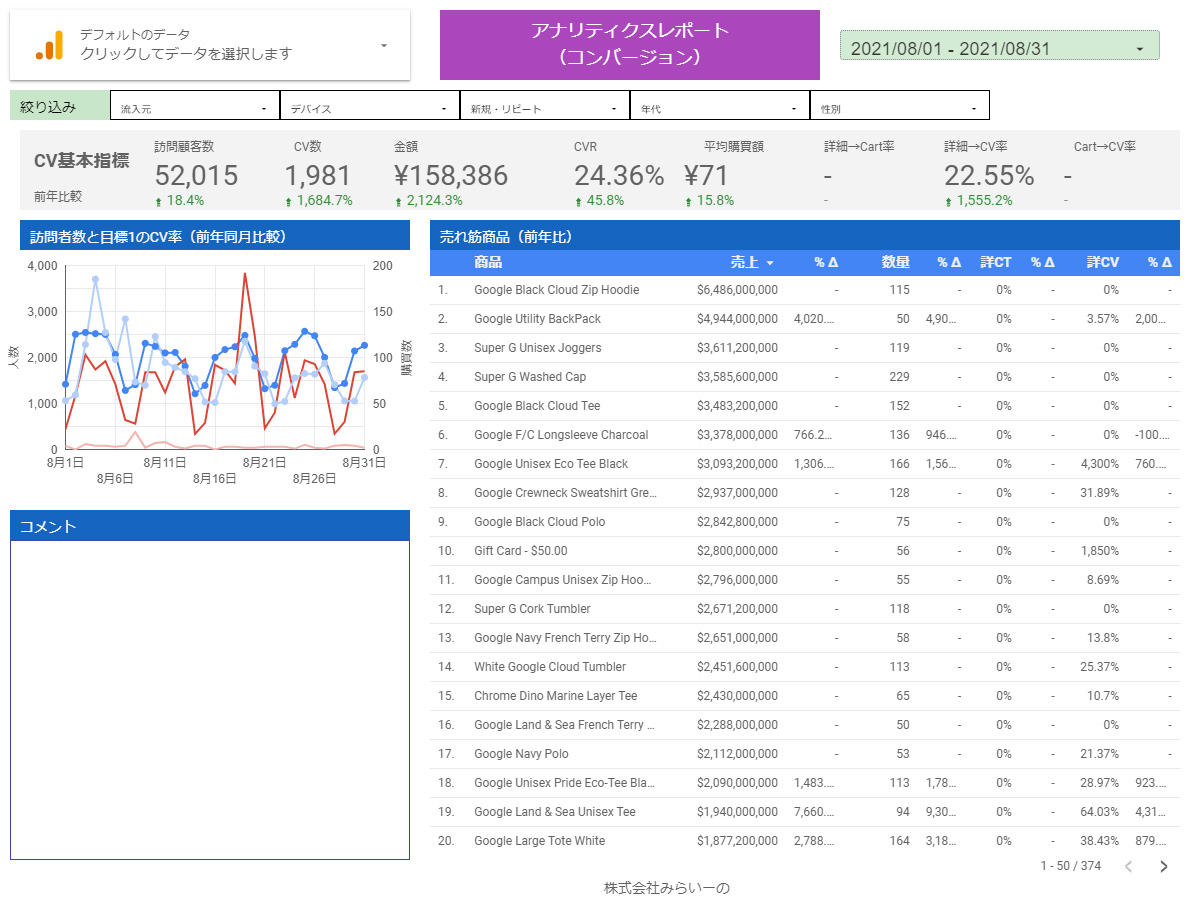Sort table by 数量 column header

pyautogui.click(x=896, y=263)
